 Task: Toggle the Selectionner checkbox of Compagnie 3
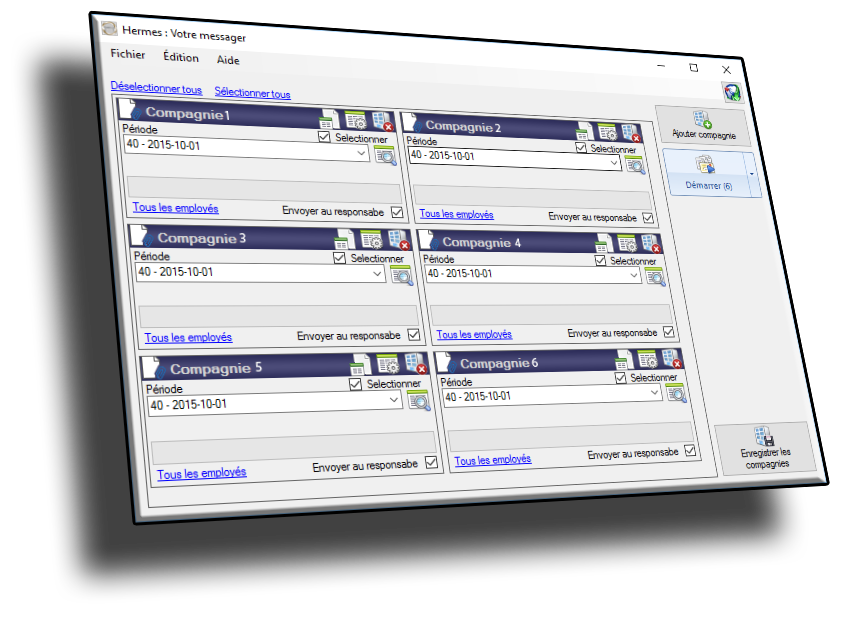point(339,258)
